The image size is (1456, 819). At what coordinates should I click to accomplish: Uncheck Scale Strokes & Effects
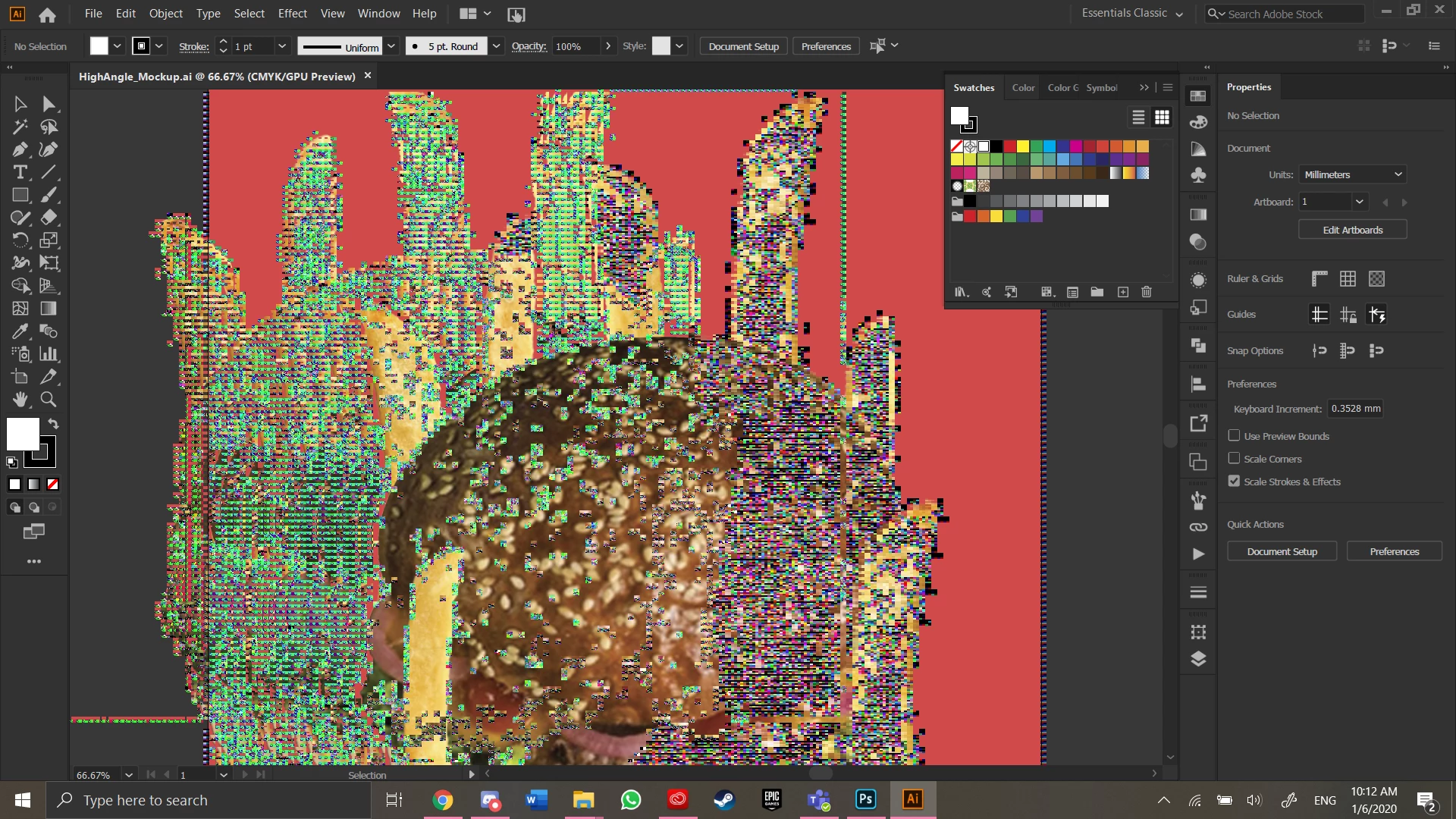1234,482
